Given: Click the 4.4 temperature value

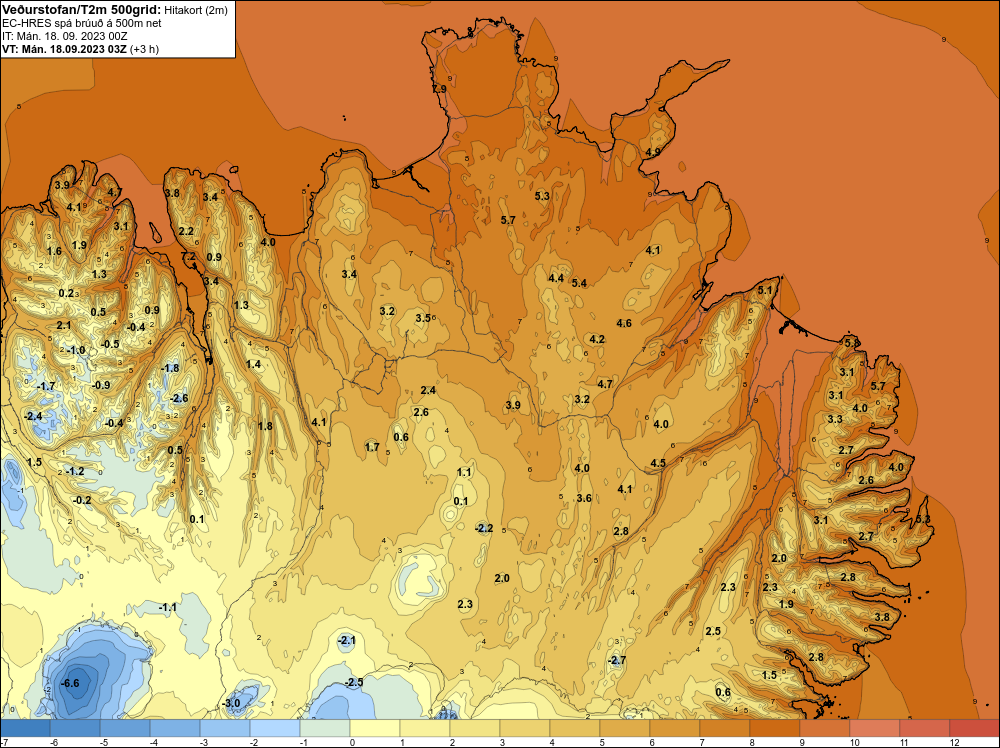Looking at the screenshot, I should pos(556,278).
